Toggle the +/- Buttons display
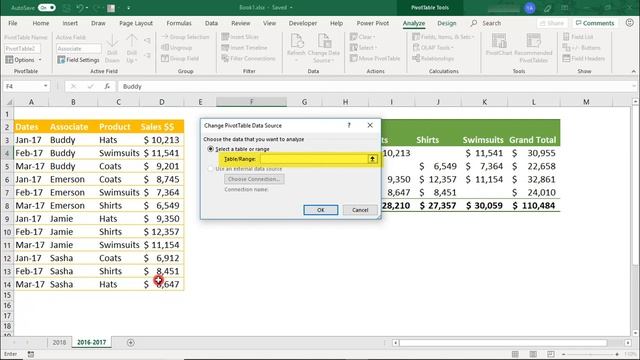The height and width of the screenshot is (360, 640). pyautogui.click(x=582, y=48)
